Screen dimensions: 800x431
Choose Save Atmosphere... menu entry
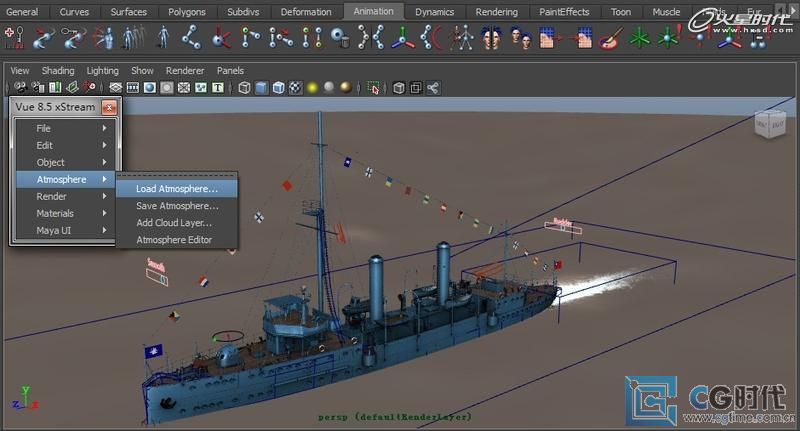click(x=177, y=206)
